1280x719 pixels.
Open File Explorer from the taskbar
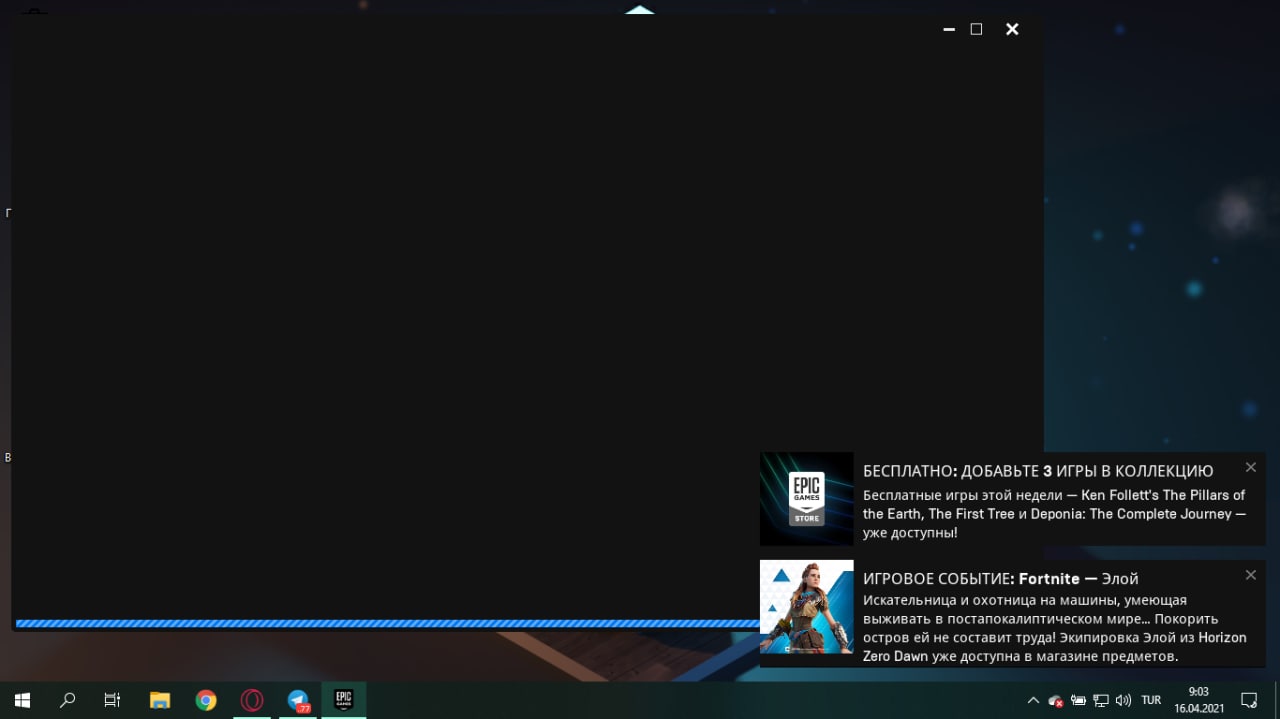160,700
